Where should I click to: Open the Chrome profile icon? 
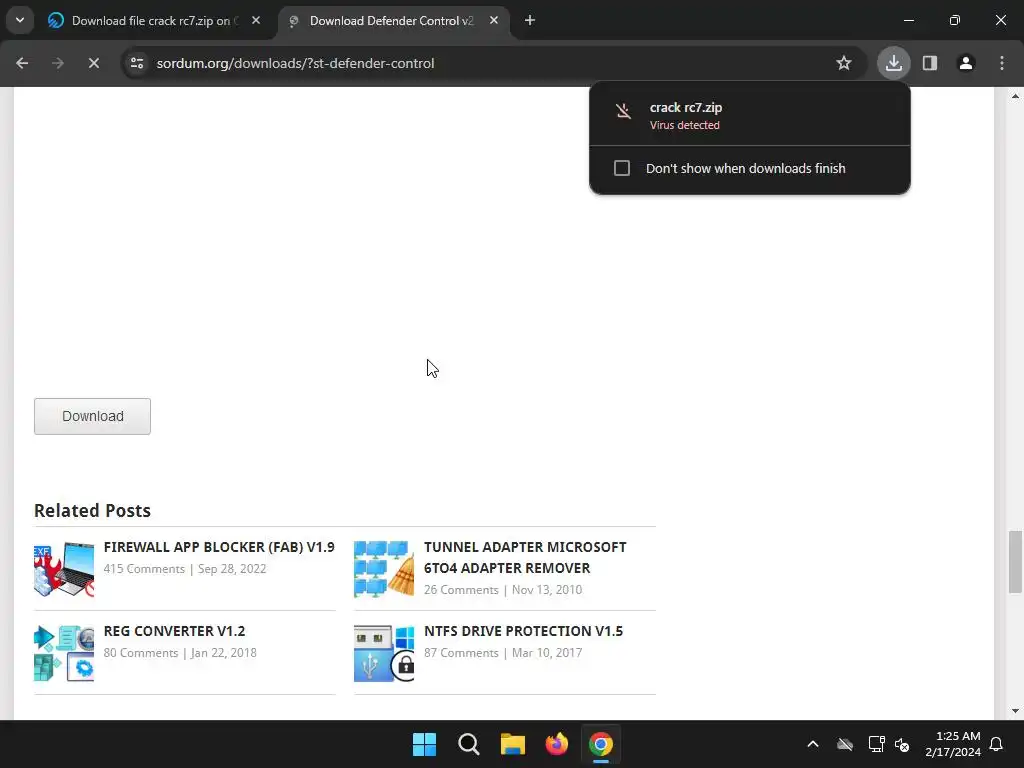966,63
